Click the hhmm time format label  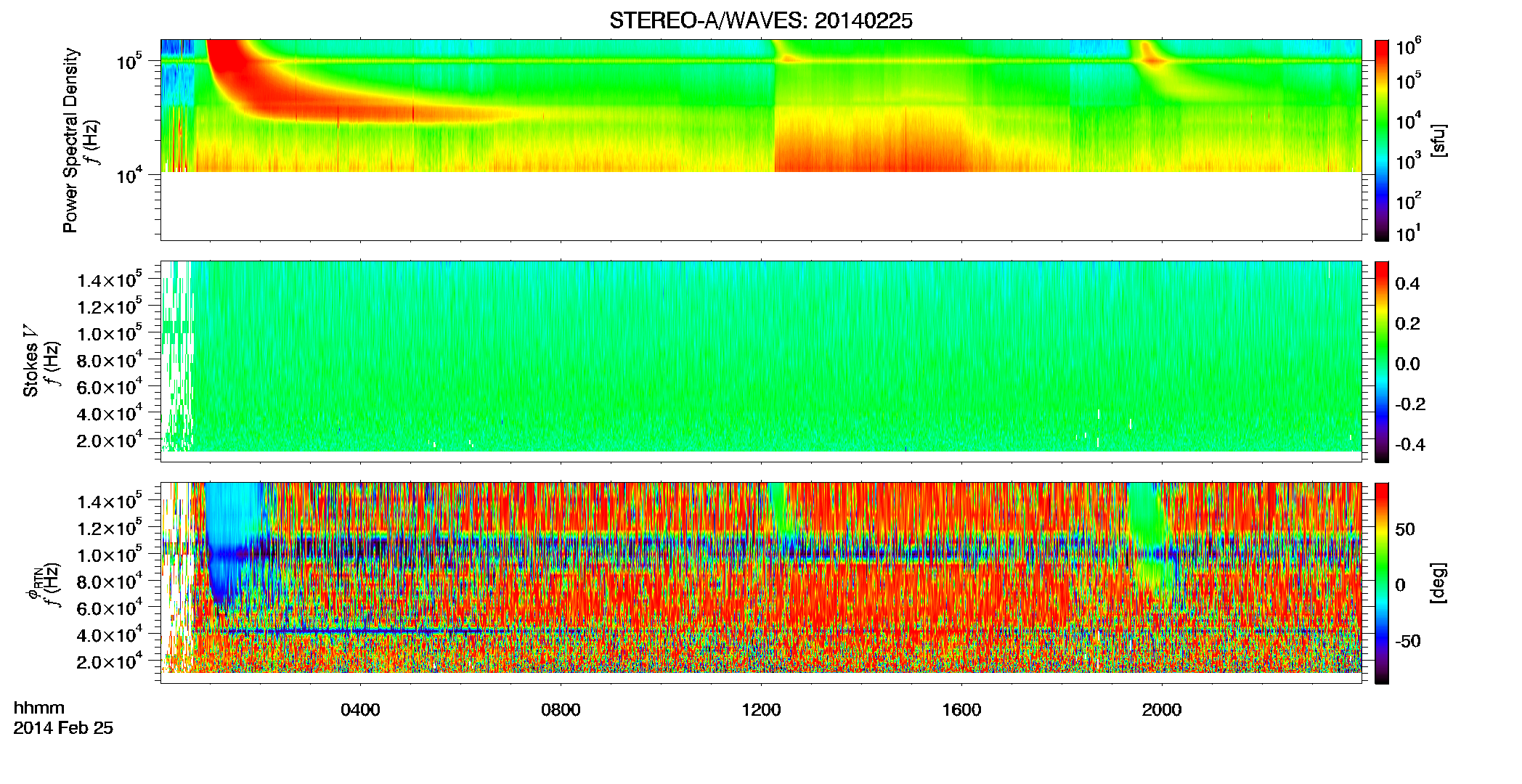[39, 708]
